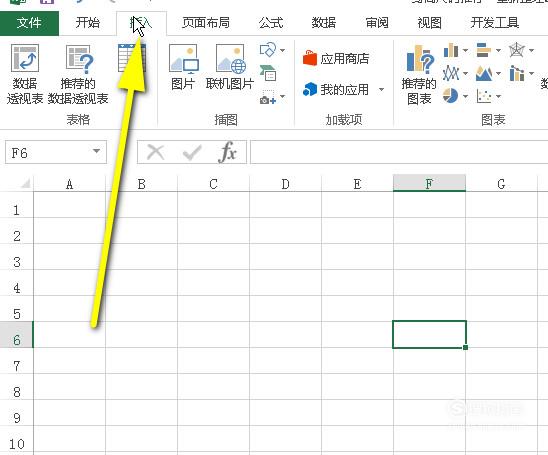Expand the area chart dropdown arrow
The width and height of the screenshot is (548, 455).
coord(498,73)
